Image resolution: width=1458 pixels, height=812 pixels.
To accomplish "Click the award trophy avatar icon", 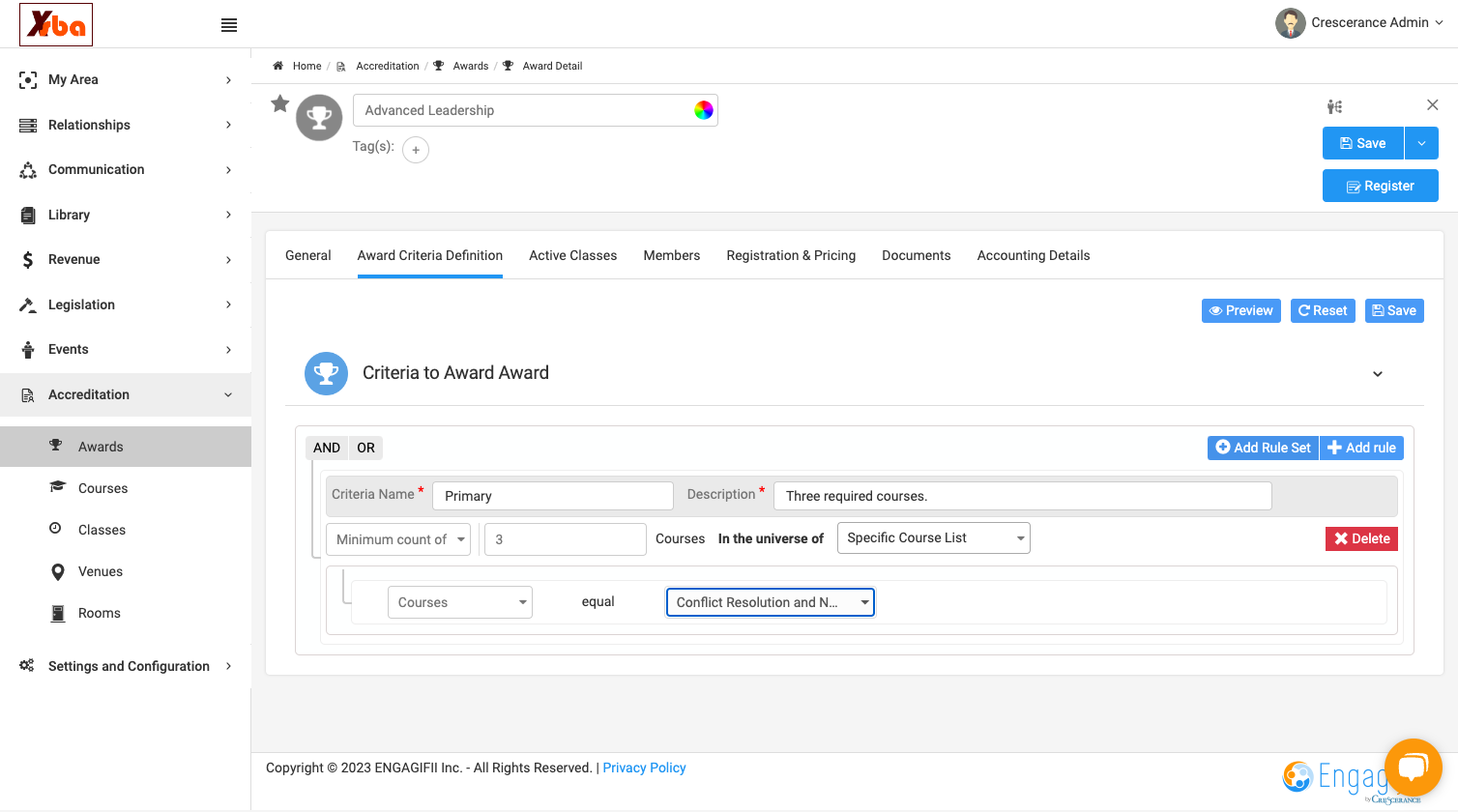I will coord(319,118).
